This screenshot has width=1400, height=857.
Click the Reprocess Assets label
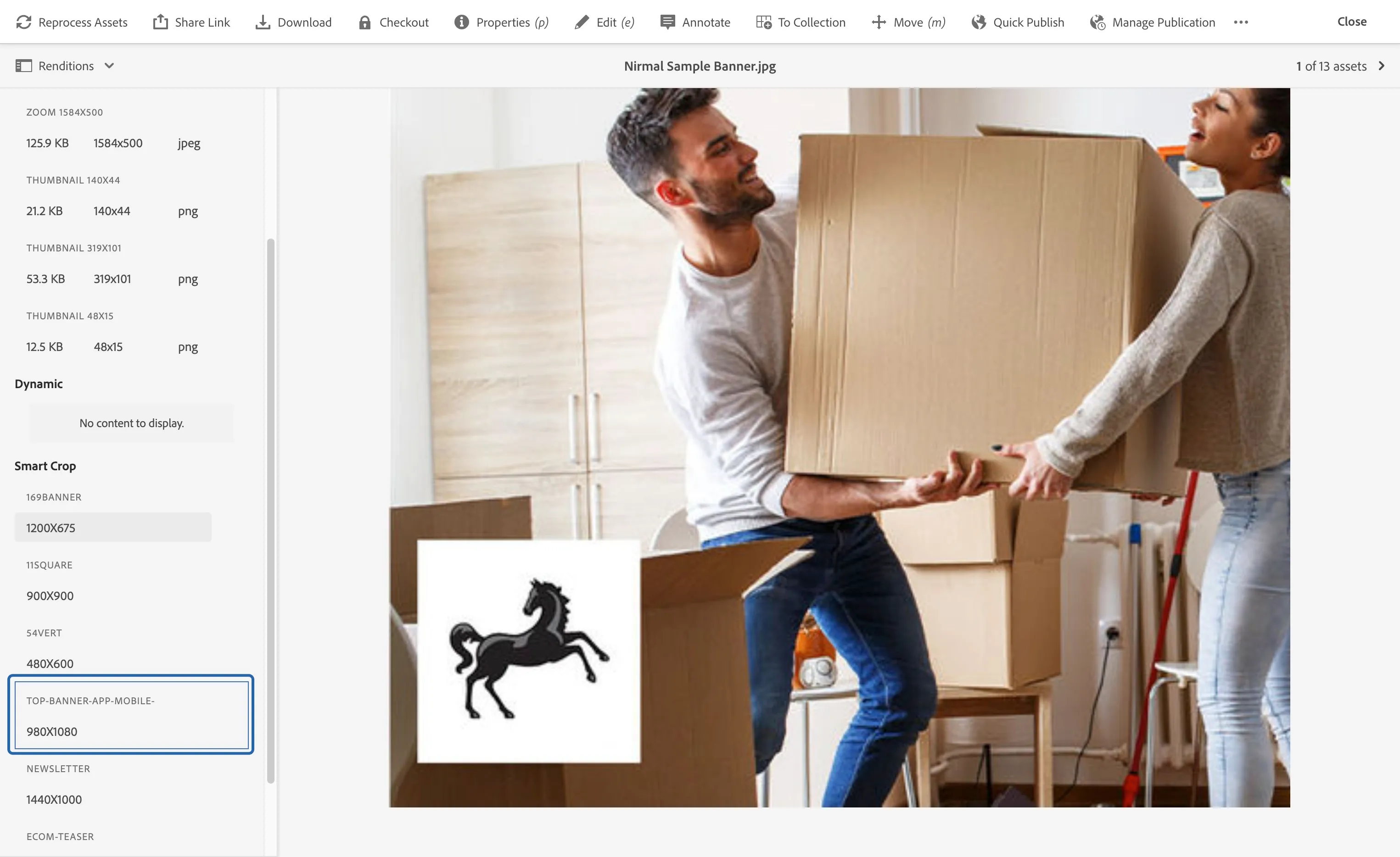click(x=83, y=22)
